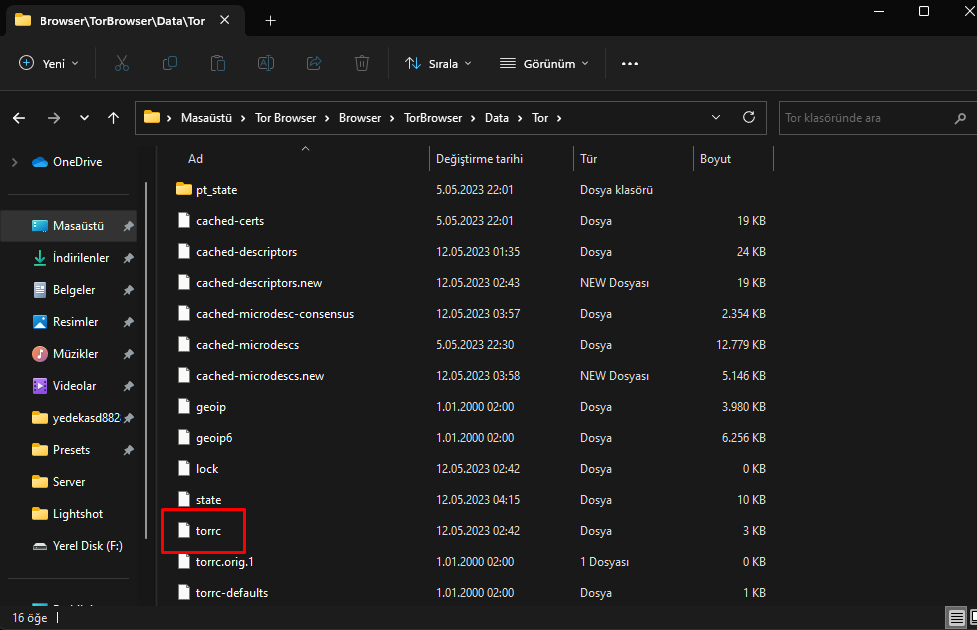Click the address bar folder icon
Screen dimensions: 977x630
point(152,117)
